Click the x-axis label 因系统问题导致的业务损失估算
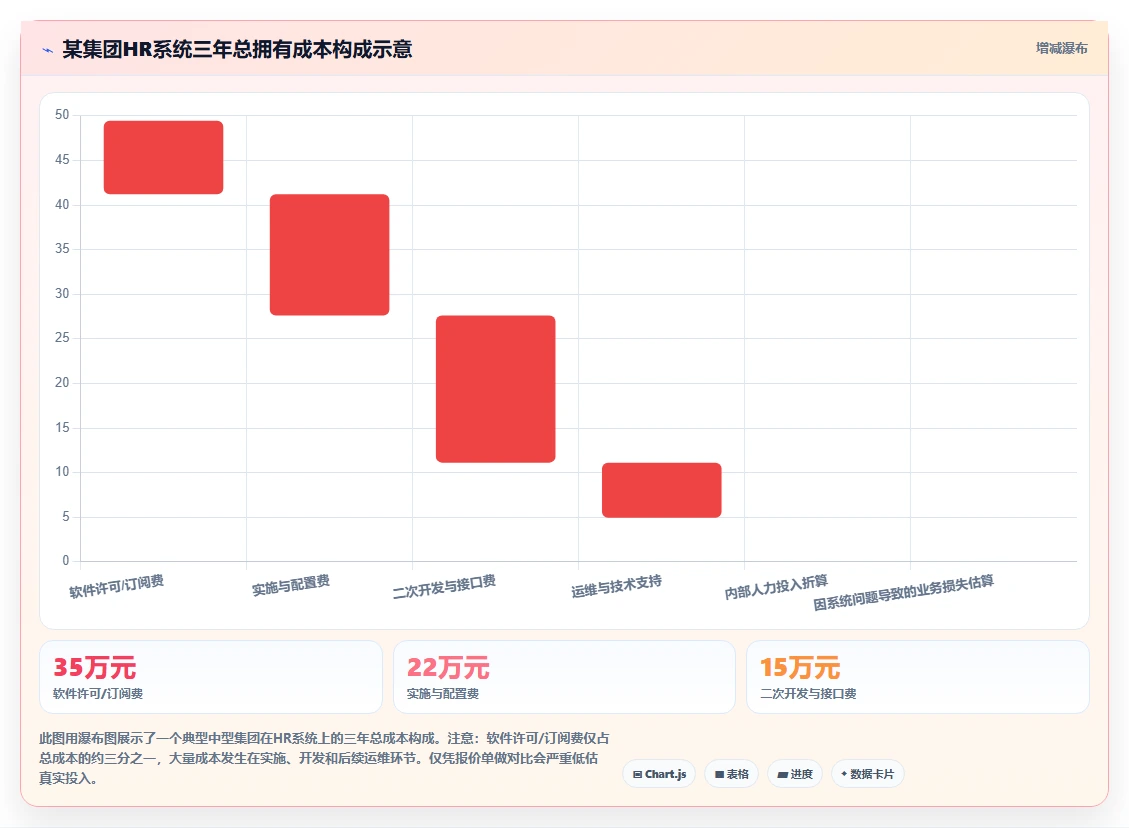The image size is (1129, 828). coord(904,593)
